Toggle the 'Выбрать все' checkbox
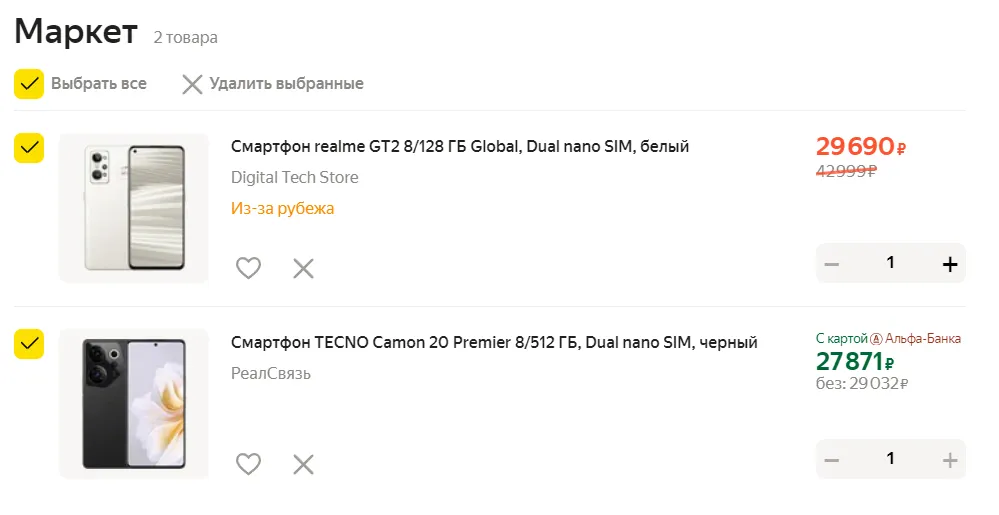The width and height of the screenshot is (999, 515). pyautogui.click(x=29, y=84)
